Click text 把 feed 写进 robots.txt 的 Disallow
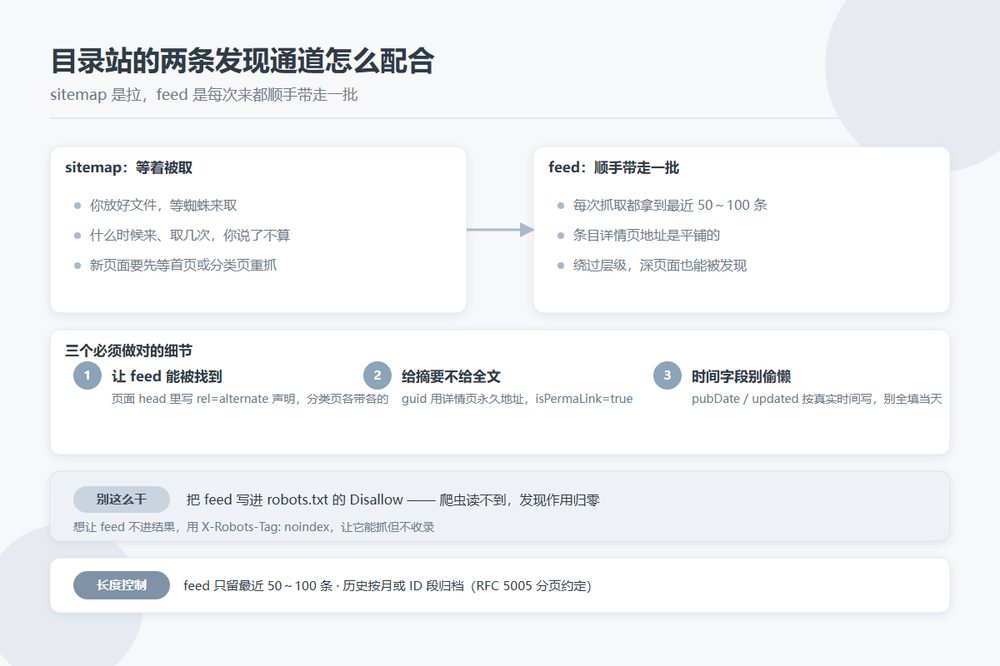The width and height of the screenshot is (1000, 666). click(x=295, y=500)
